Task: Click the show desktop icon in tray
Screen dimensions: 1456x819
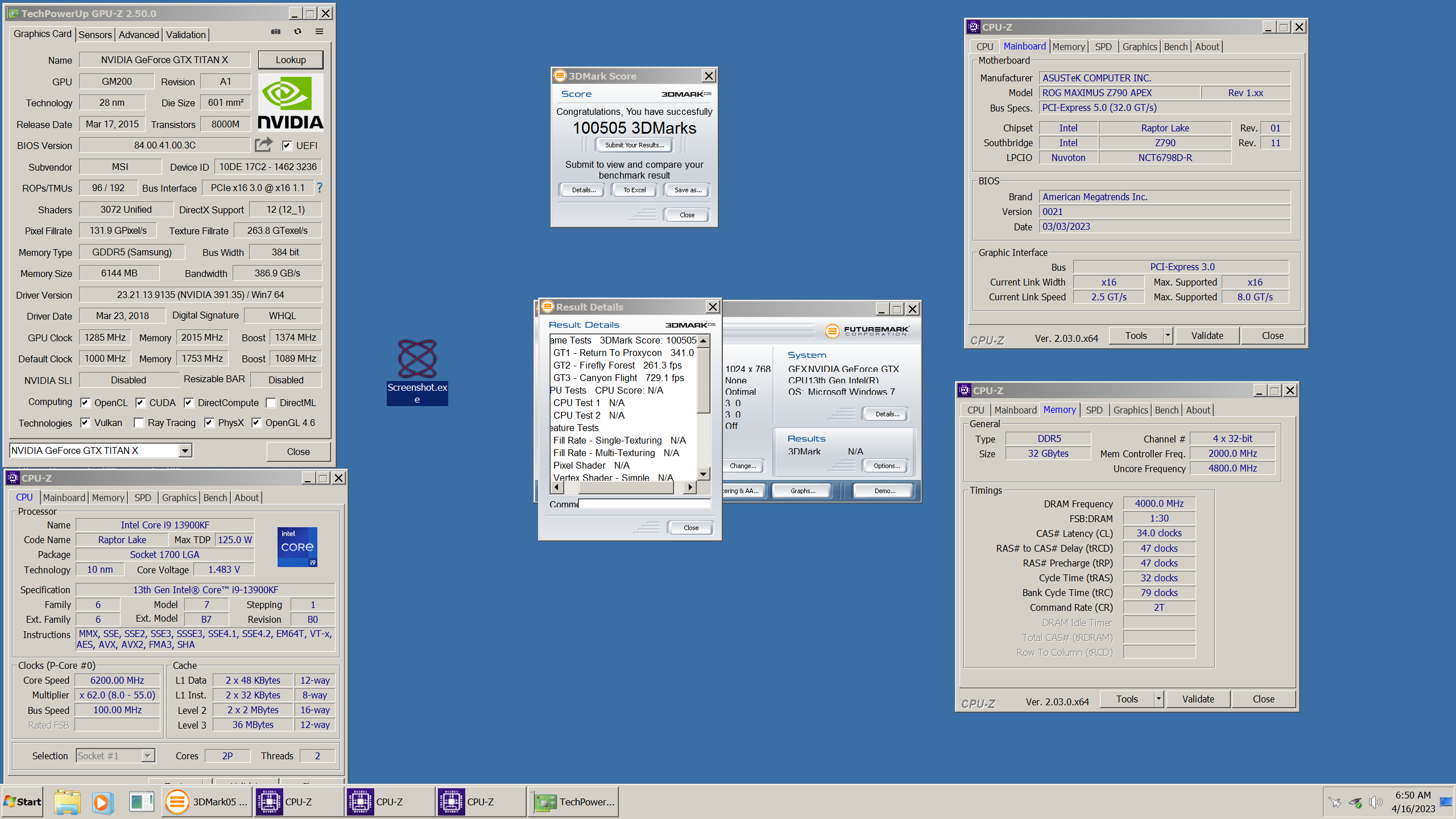Action: point(1445,802)
